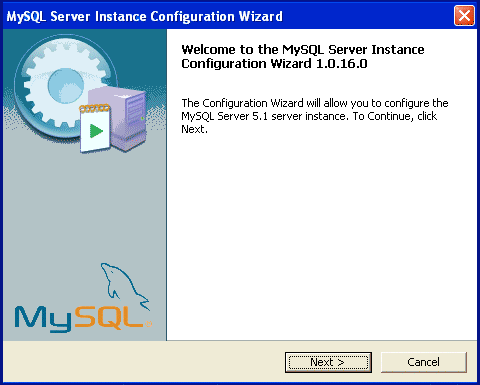Click the gear and server graphic
480x385 pixels.
click(x=80, y=94)
